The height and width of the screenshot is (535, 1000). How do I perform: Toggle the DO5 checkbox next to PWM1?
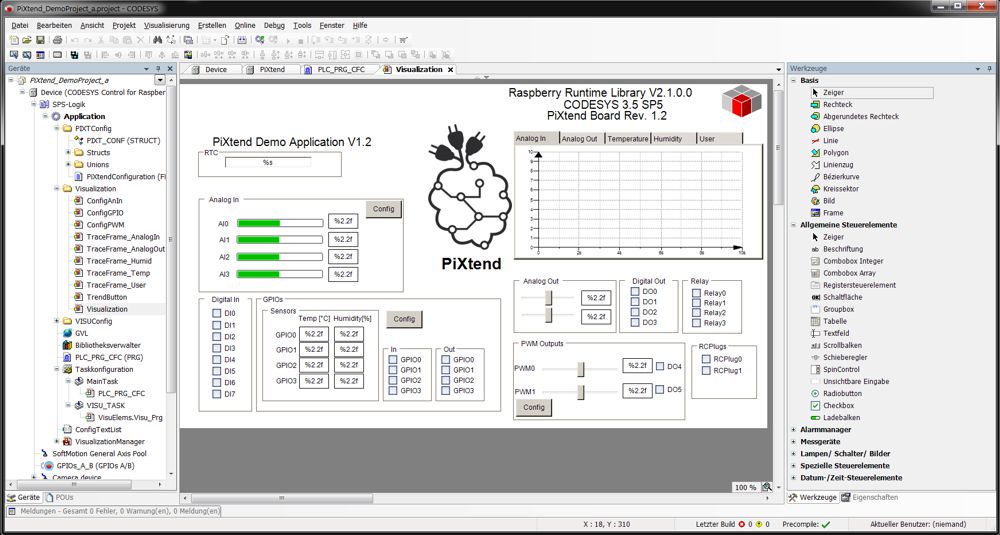tap(660, 389)
